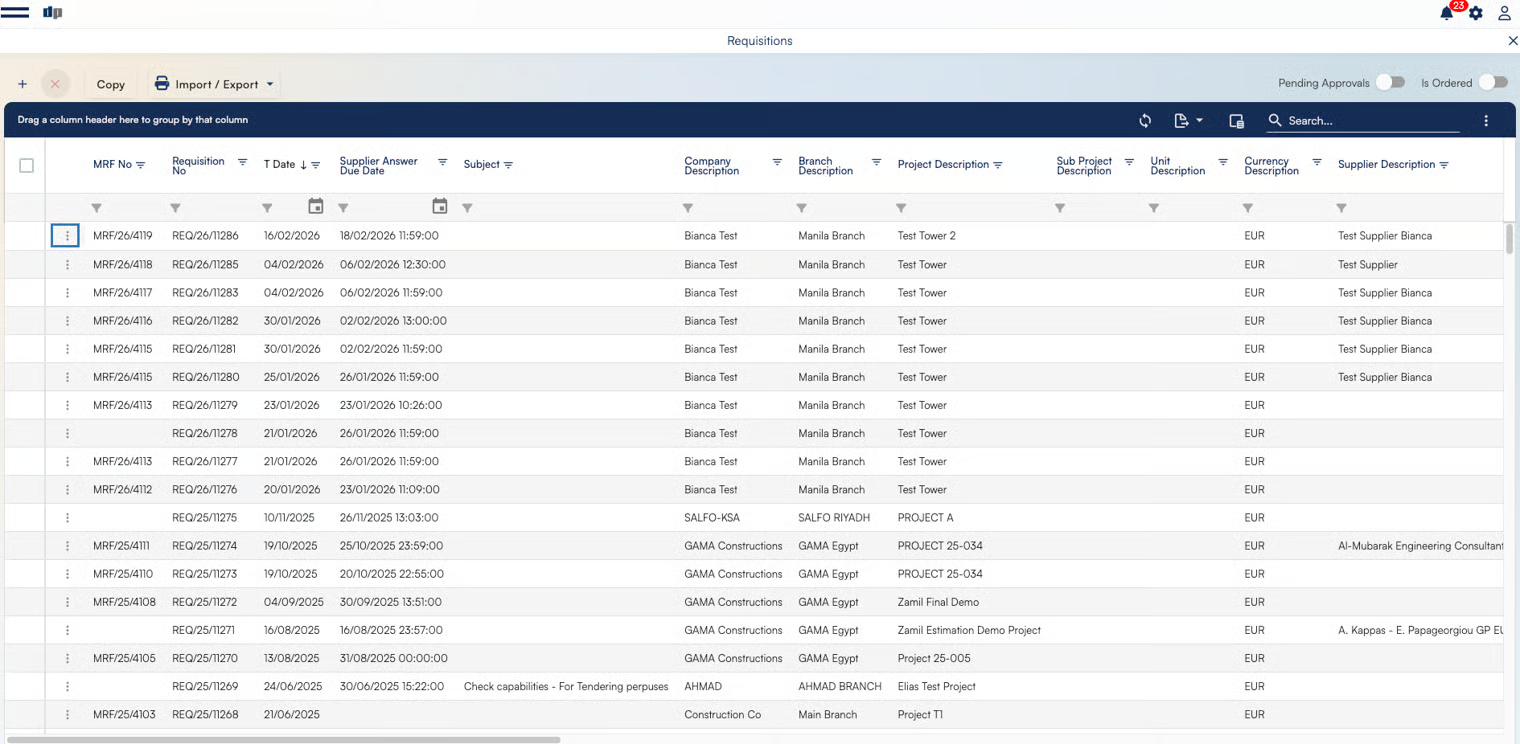Image resolution: width=1520 pixels, height=744 pixels.
Task: Open the grid export dropdown arrow
Action: (x=1199, y=121)
